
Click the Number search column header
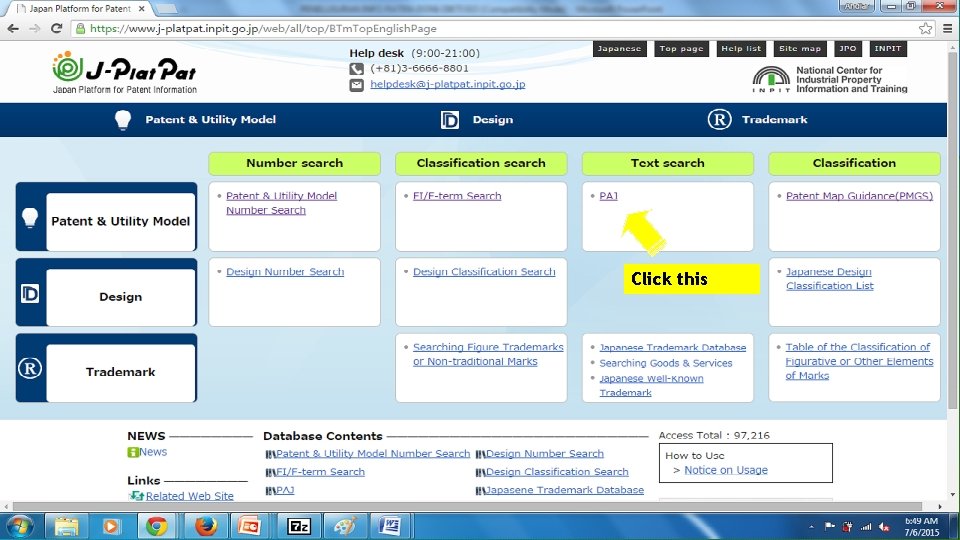pos(294,163)
